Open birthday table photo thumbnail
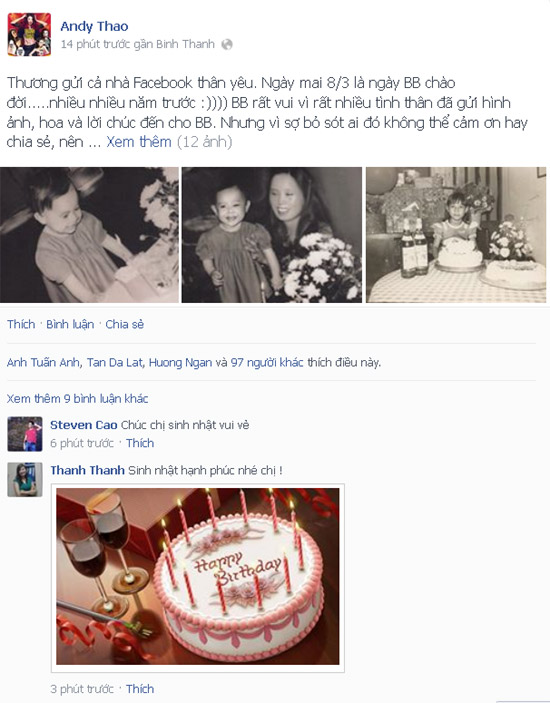The width and height of the screenshot is (550, 703). click(x=456, y=235)
